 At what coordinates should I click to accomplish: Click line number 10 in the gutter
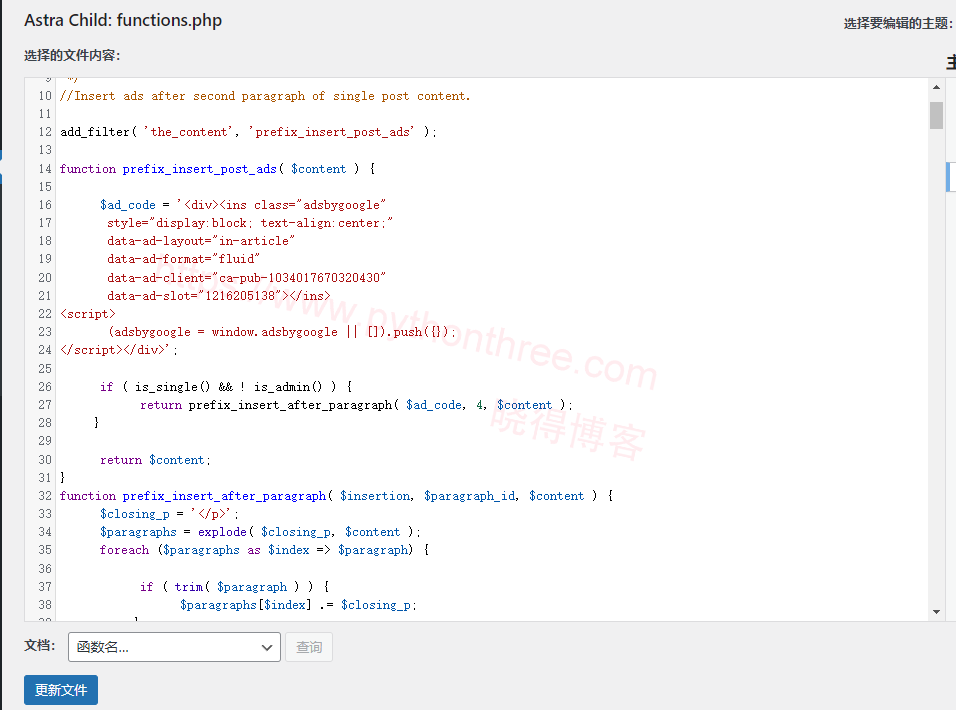tap(45, 96)
